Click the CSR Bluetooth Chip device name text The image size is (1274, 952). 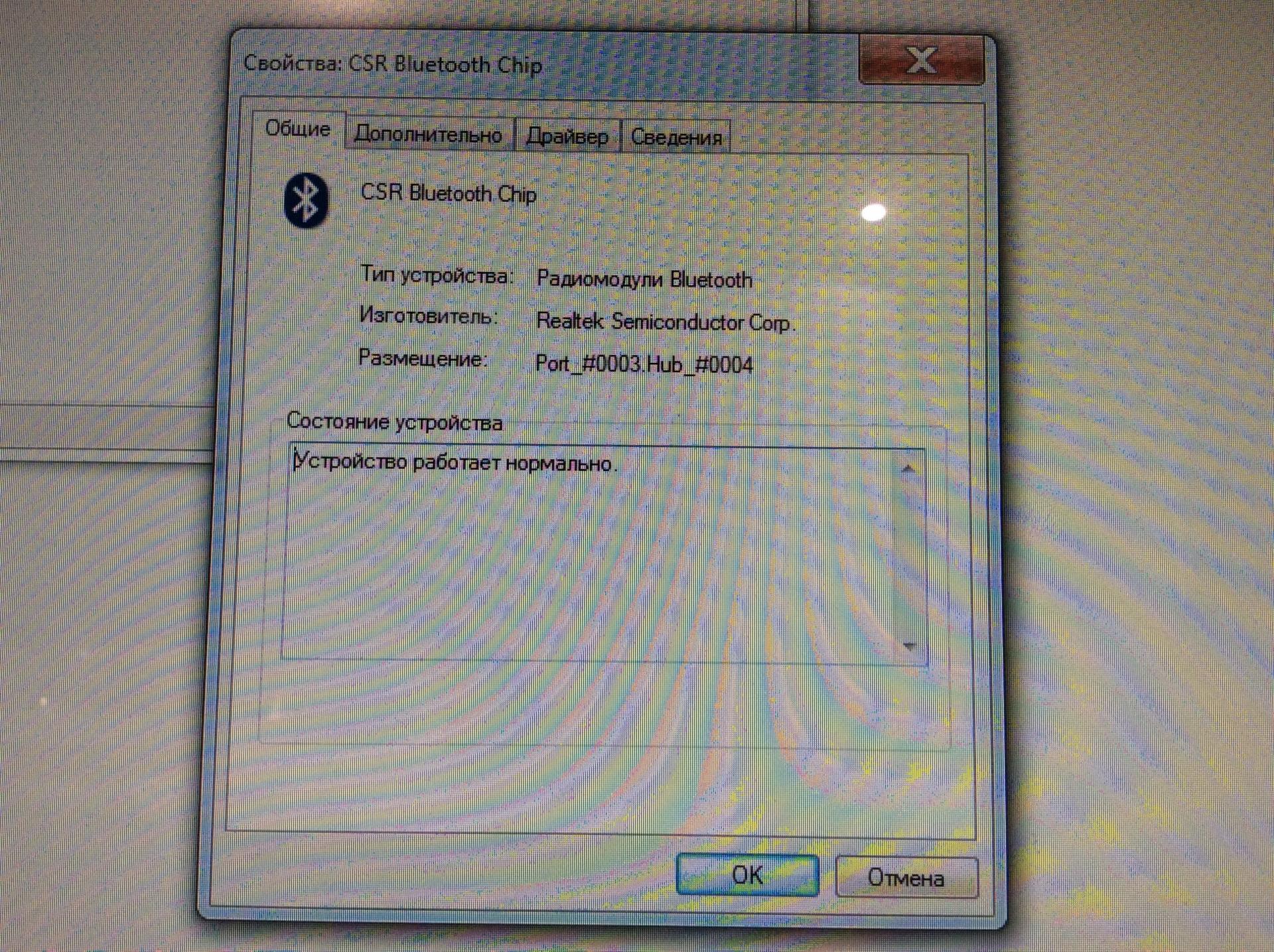448,193
